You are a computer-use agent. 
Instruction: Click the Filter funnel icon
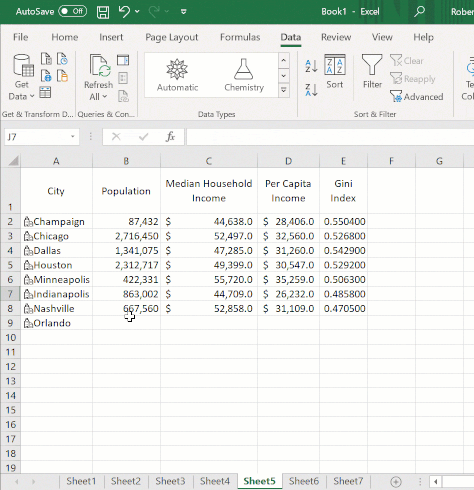point(372,71)
